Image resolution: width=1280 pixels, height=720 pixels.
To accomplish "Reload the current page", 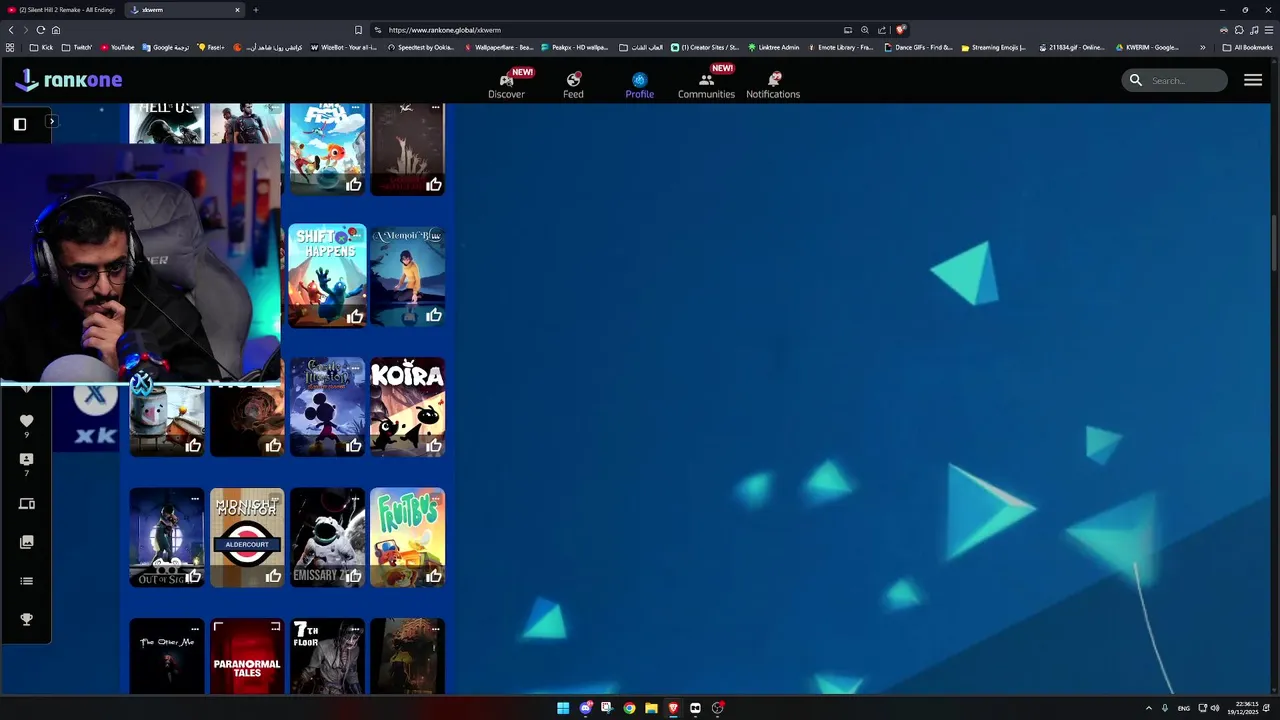I will (x=41, y=30).
